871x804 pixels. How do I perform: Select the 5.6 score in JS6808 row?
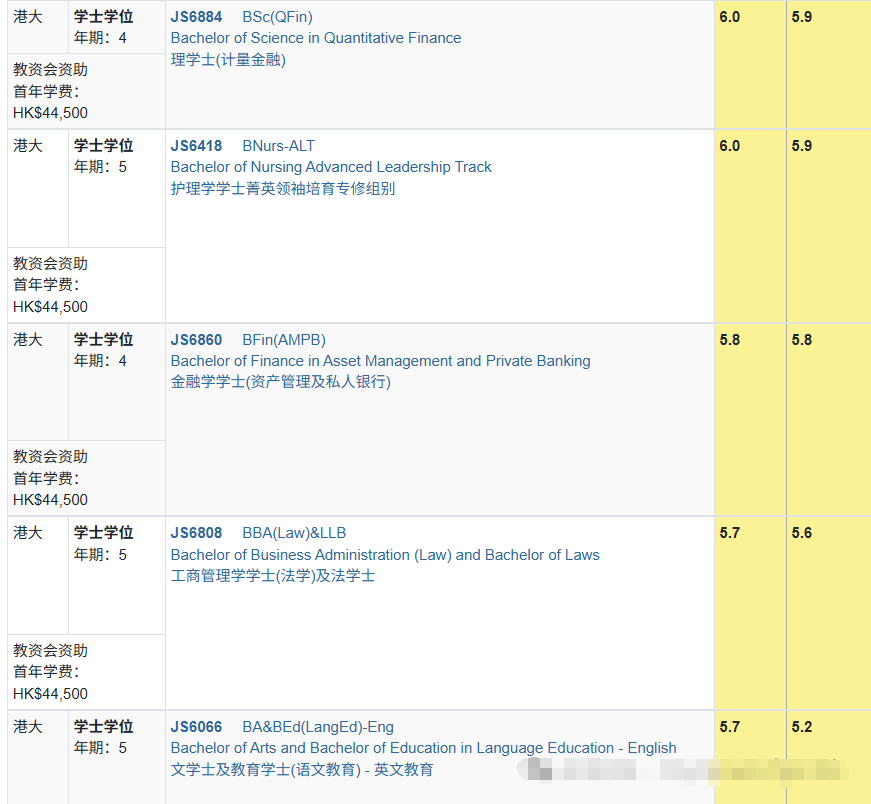tap(802, 533)
